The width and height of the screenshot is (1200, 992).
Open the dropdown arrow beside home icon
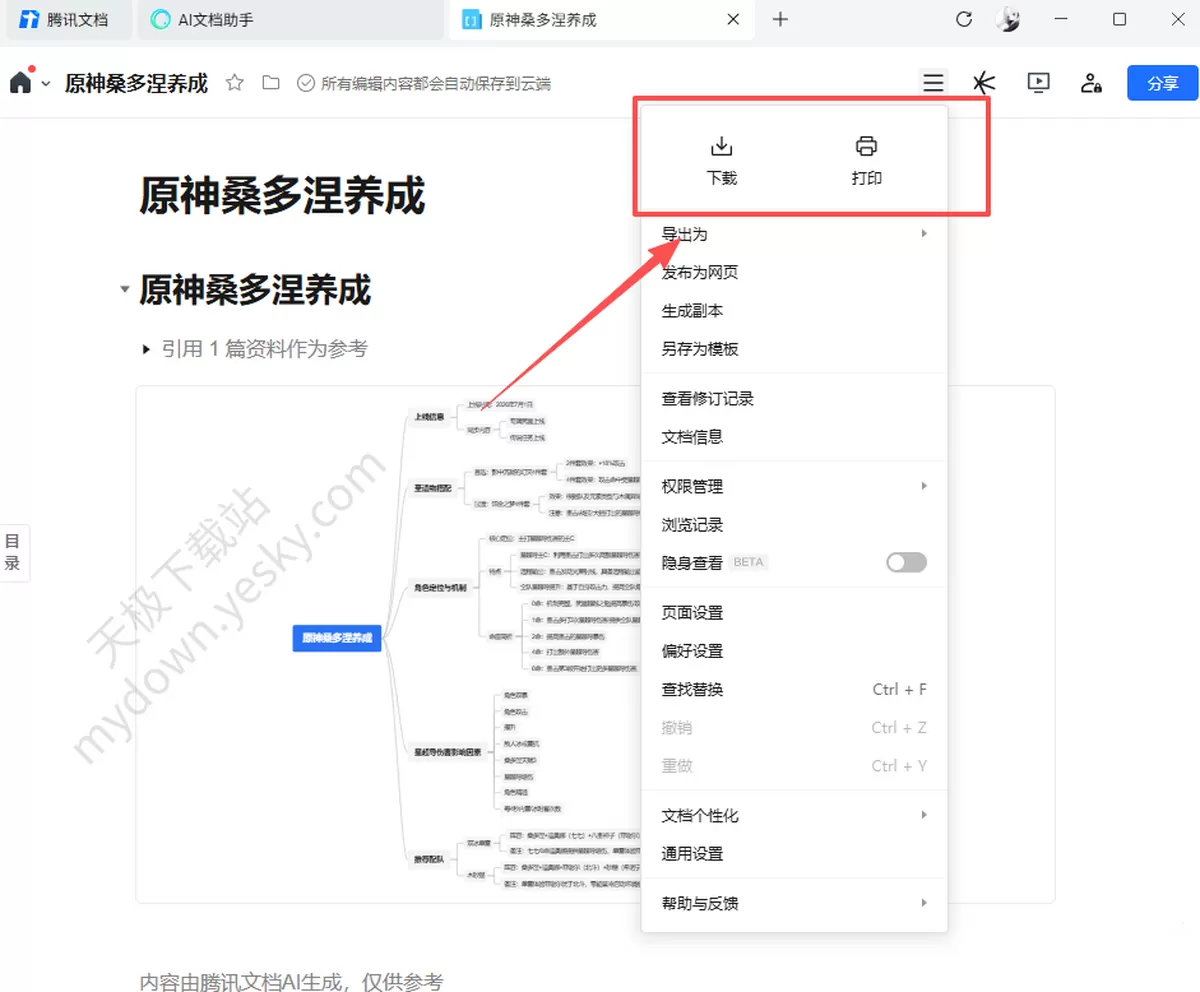(x=46, y=84)
